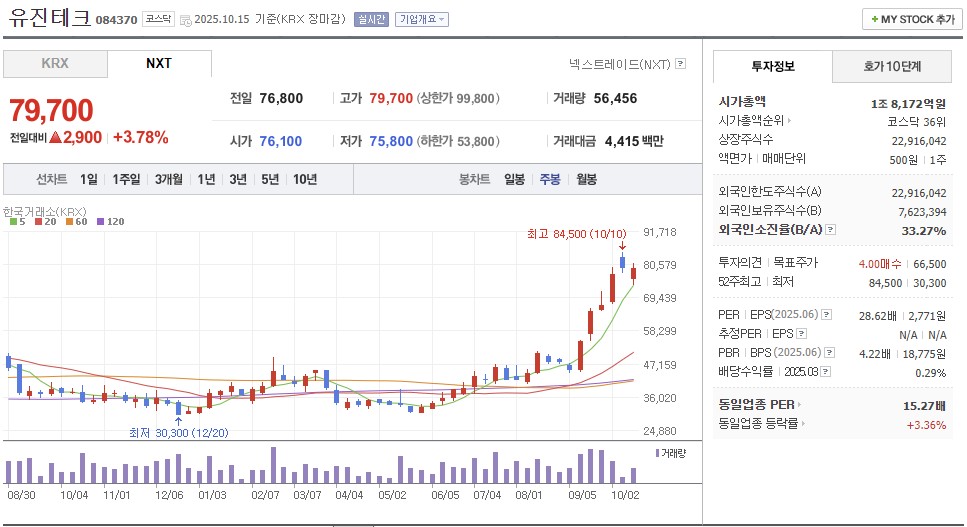Click the MY STOCK 추가 button
Screen dimensions: 967x527
coord(912,20)
